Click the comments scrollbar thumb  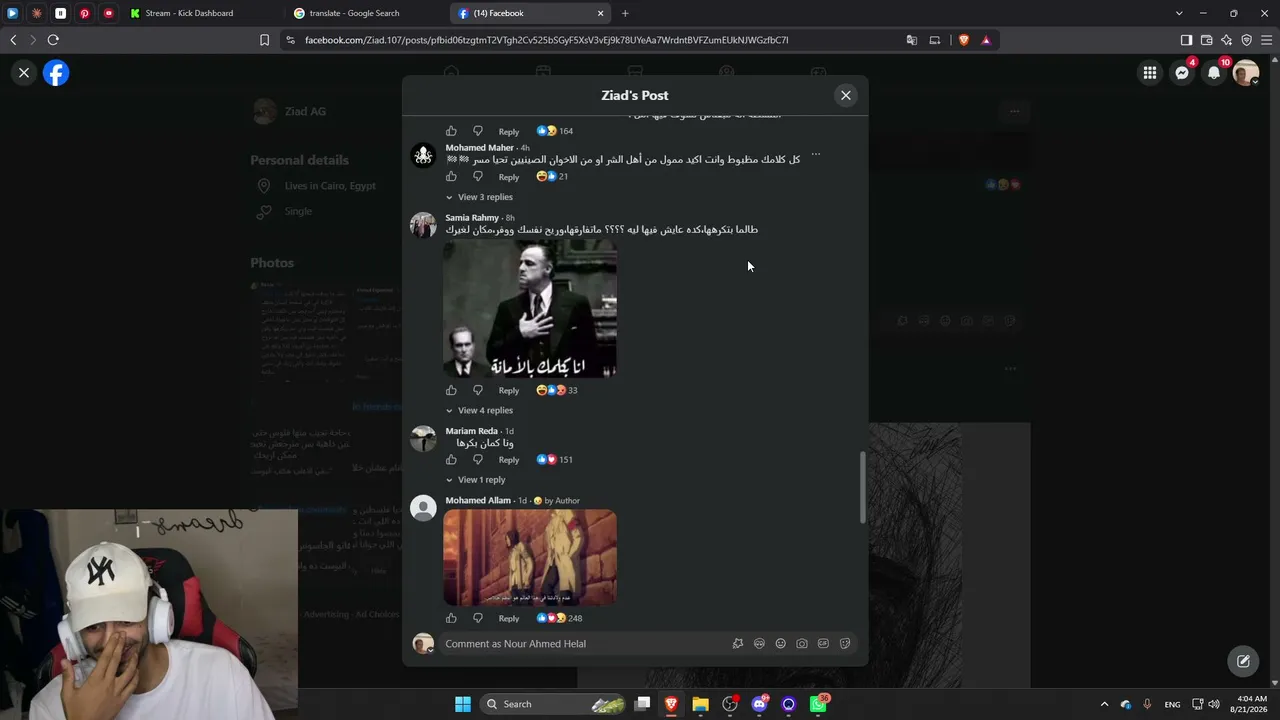click(x=862, y=487)
